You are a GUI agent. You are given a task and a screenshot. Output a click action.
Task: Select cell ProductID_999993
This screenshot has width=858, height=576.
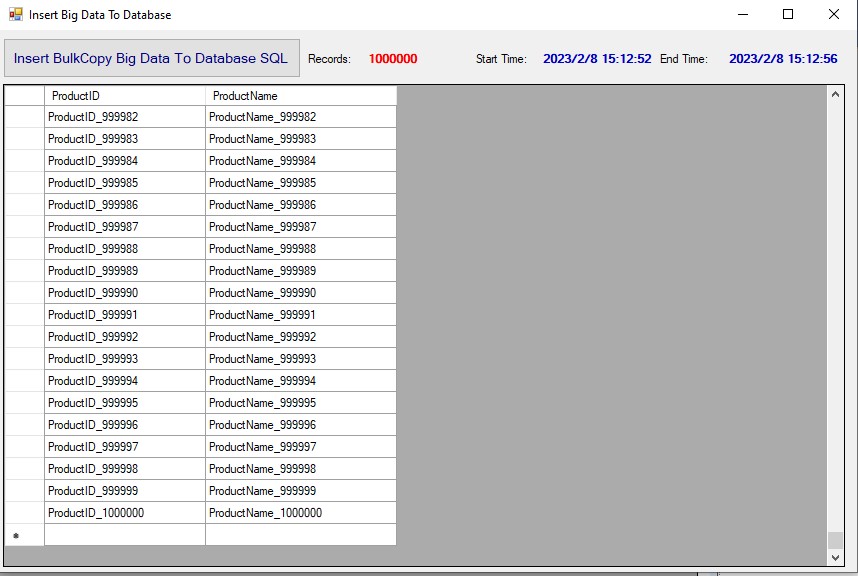tap(125, 359)
